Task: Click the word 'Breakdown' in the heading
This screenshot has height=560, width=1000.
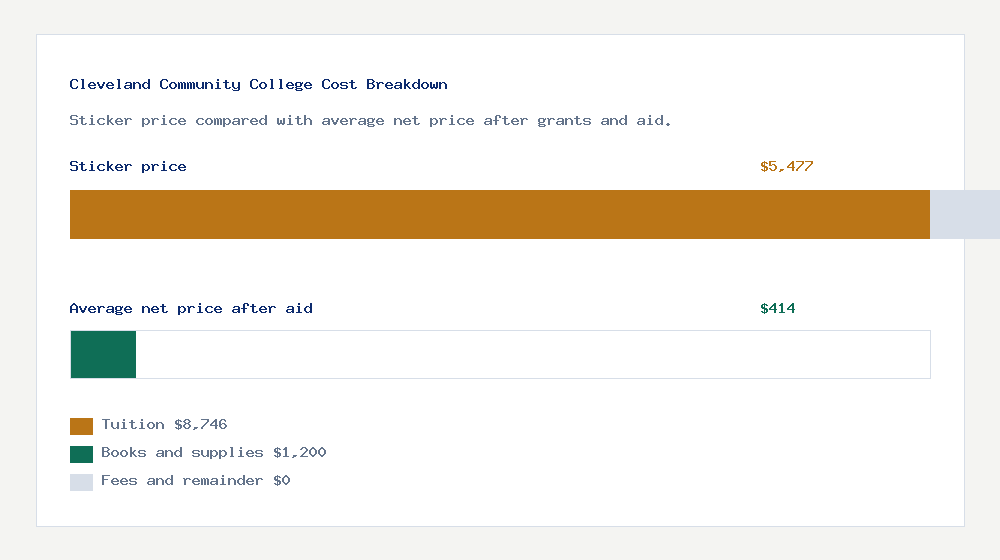Action: click(x=406, y=85)
